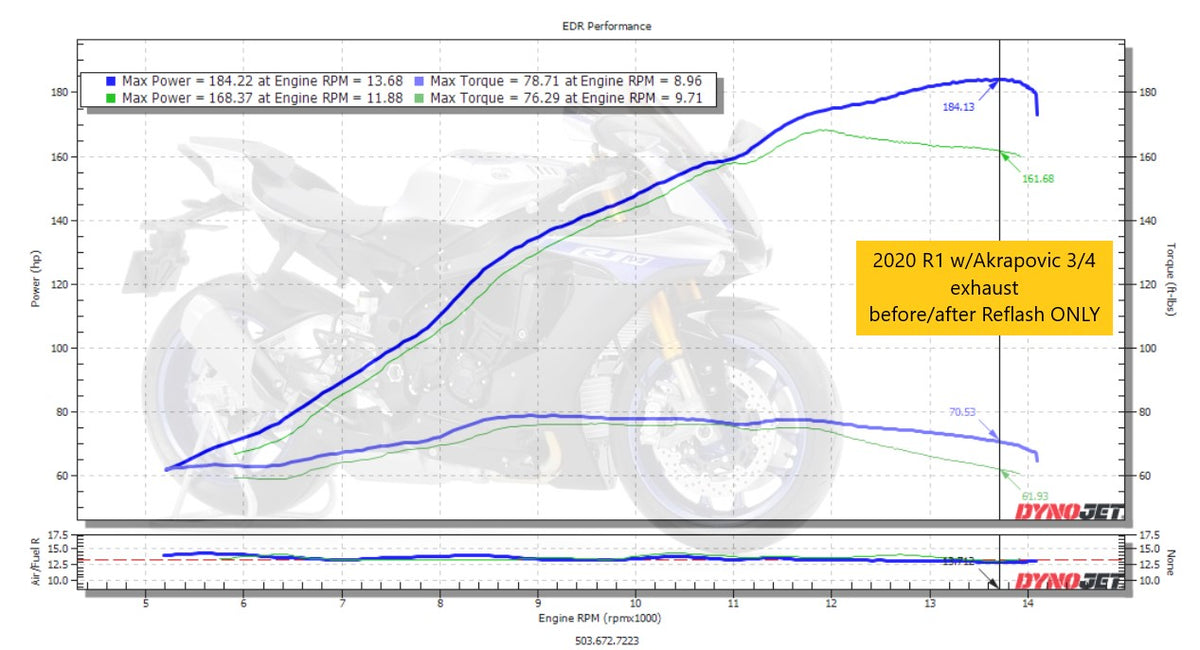Click the 61.93 green torque data label

[x=1037, y=496]
